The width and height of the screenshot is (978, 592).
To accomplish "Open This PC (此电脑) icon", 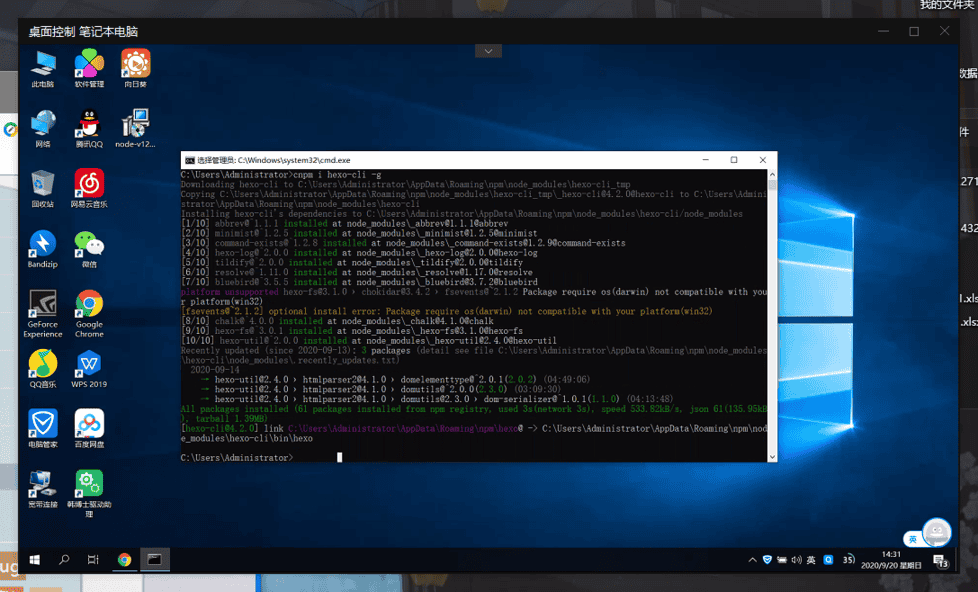I will 42,64.
